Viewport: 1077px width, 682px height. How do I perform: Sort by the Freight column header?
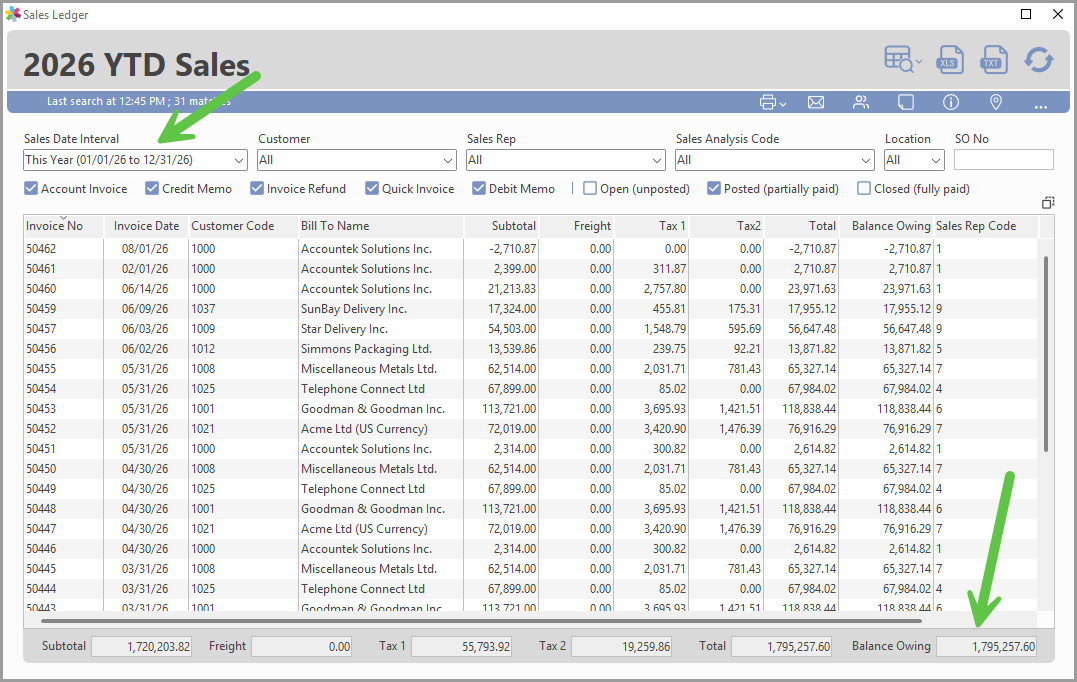coord(576,226)
